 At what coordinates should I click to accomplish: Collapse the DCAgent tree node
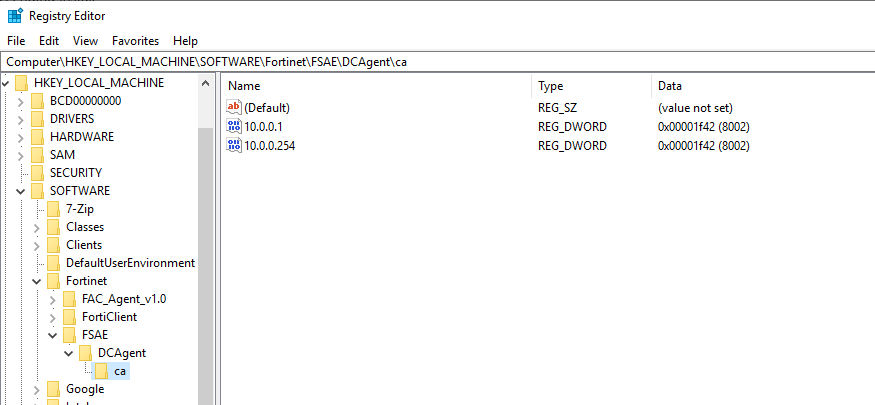pos(68,353)
